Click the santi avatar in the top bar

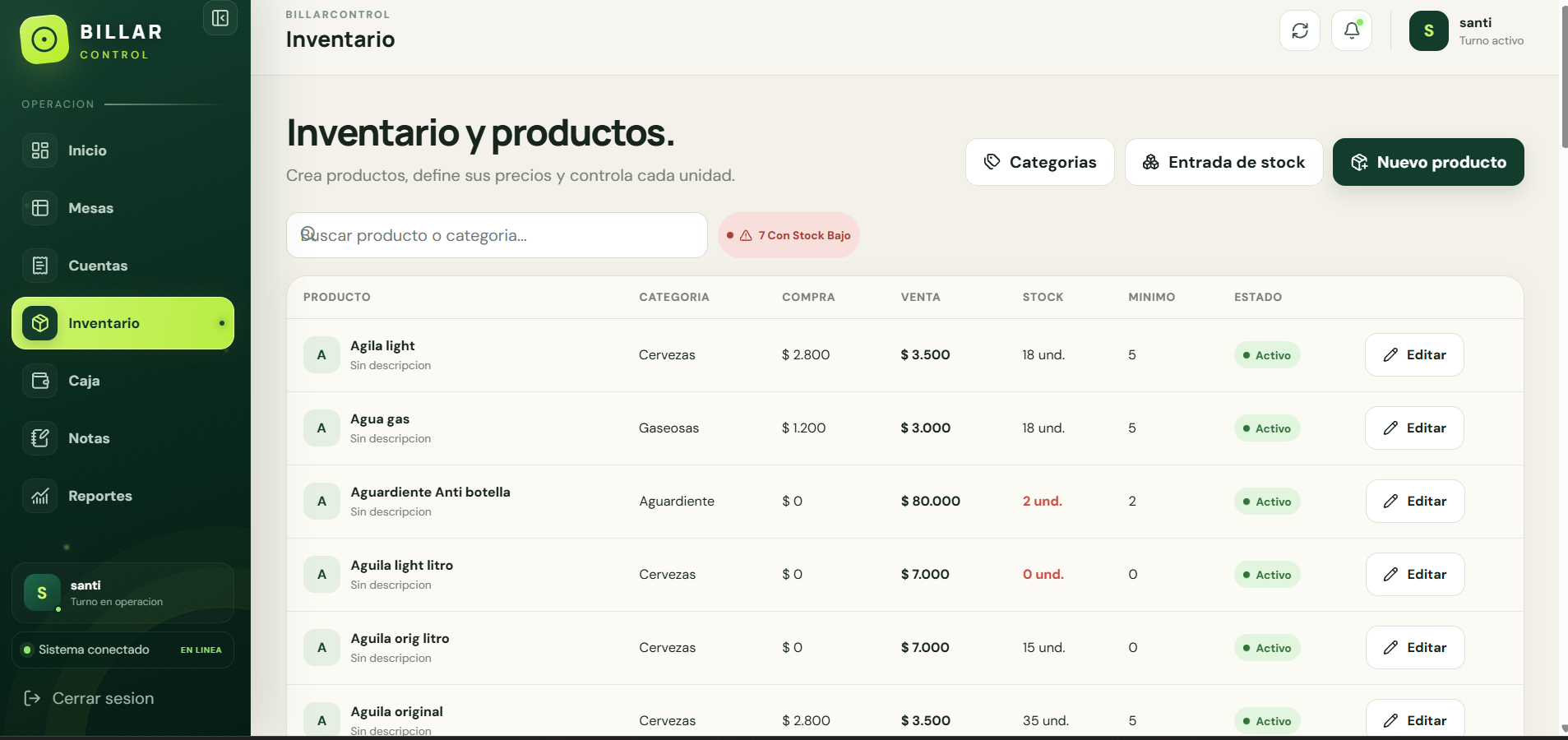(1429, 30)
